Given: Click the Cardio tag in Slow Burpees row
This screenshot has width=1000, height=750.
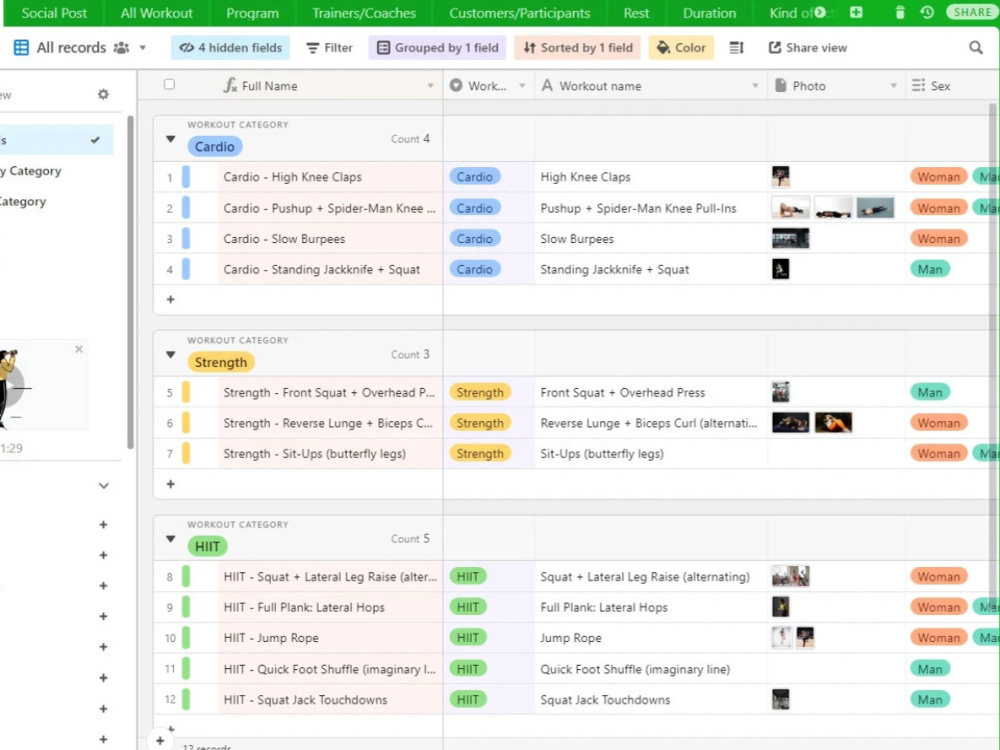Looking at the screenshot, I should (x=474, y=239).
